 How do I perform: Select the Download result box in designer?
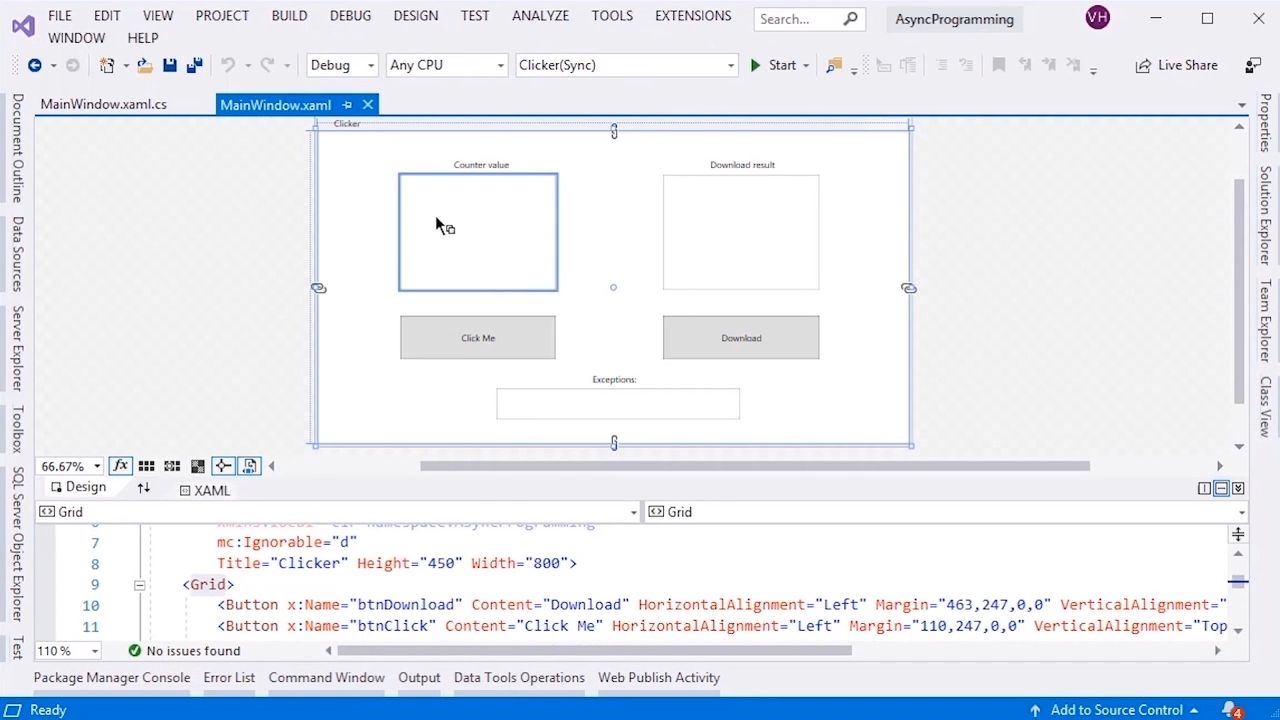click(x=741, y=232)
